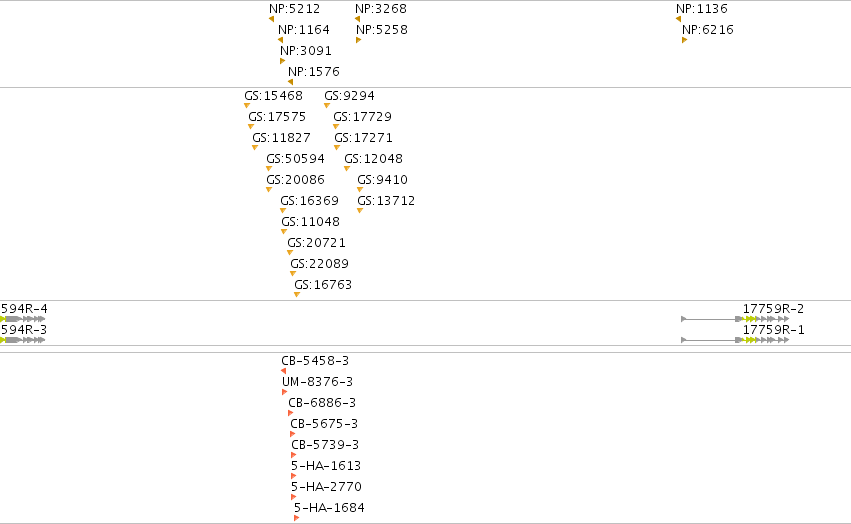Click the triangle marker under GS:15468
This screenshot has height=524, width=851.
pos(247,105)
